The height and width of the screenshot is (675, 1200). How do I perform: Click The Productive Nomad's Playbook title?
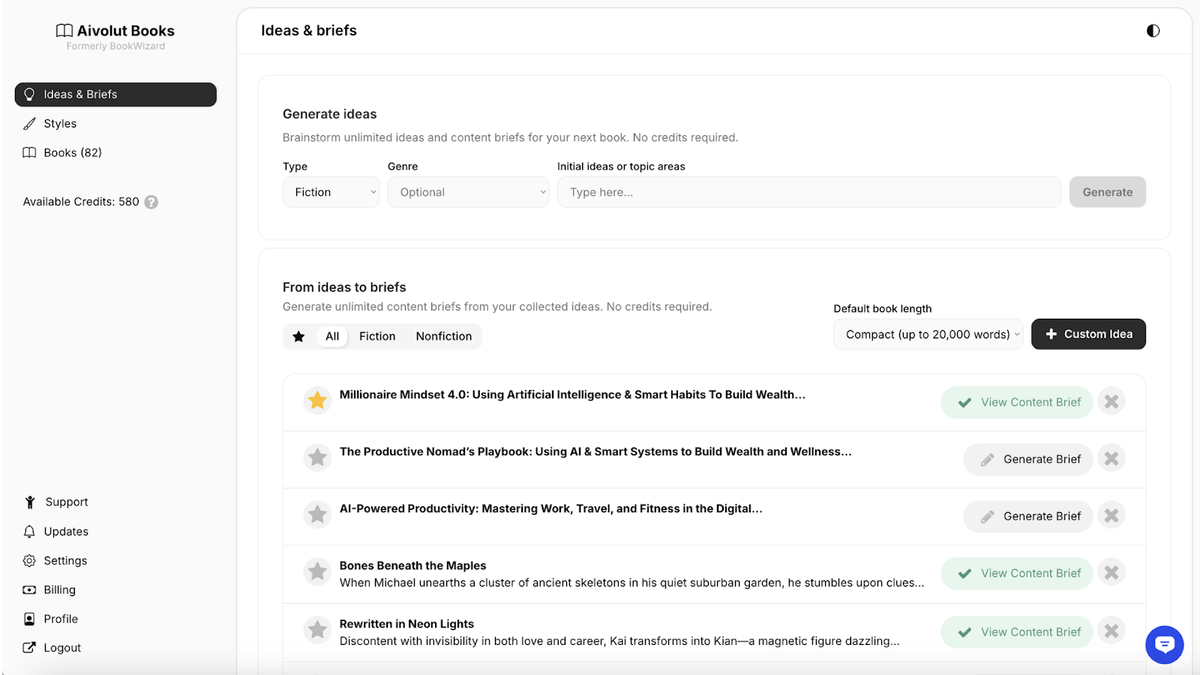point(595,452)
